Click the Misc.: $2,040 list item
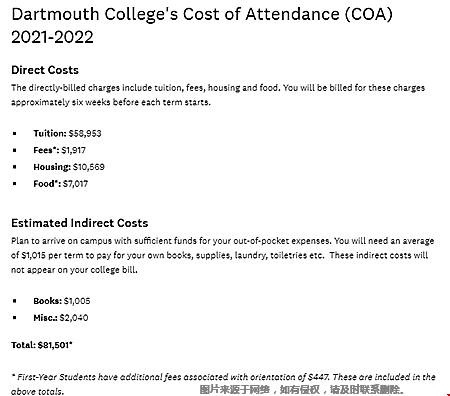This screenshot has height=396, width=450. pos(61,318)
